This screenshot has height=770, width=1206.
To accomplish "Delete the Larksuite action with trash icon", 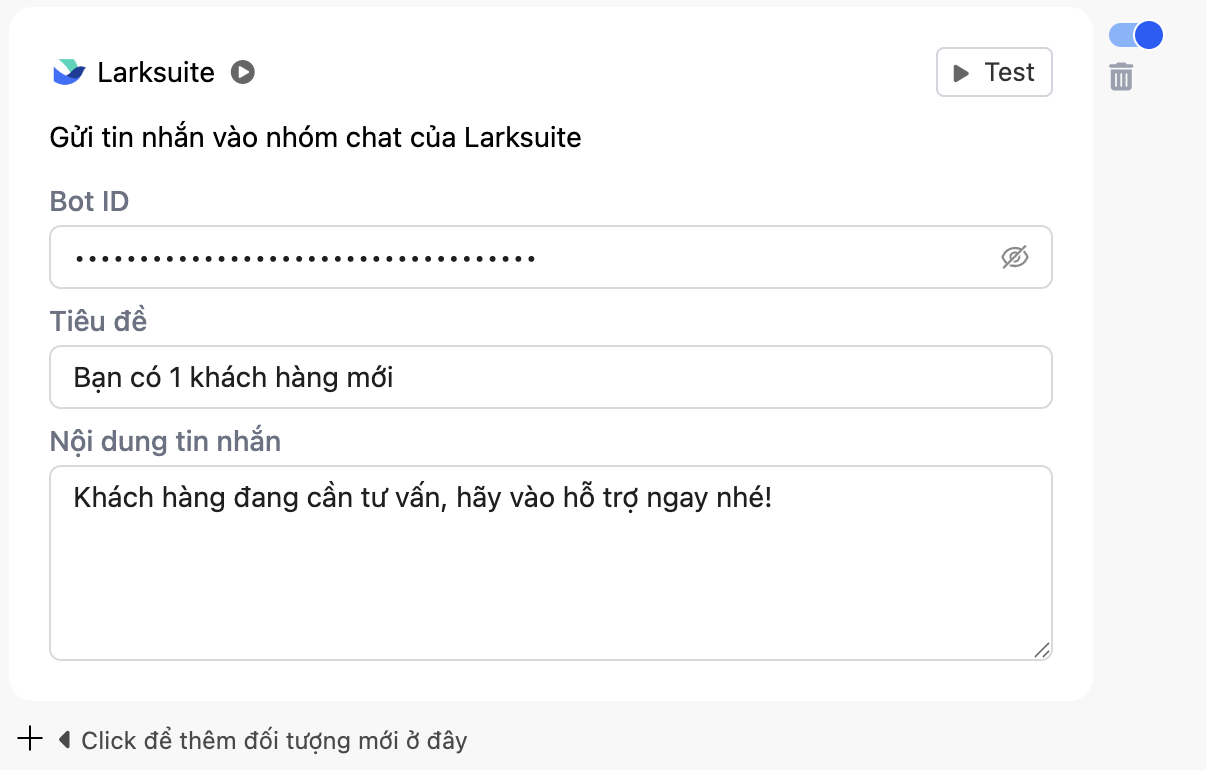I will (1121, 77).
